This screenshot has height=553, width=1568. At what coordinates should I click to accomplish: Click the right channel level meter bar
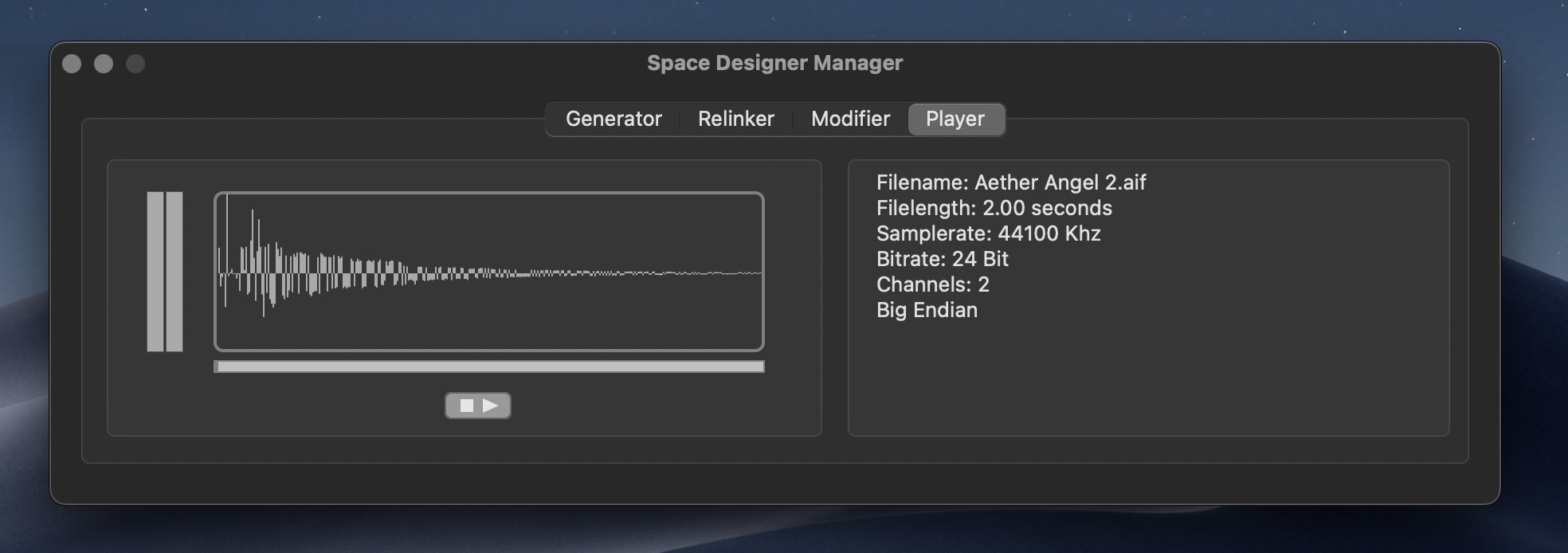(174, 272)
